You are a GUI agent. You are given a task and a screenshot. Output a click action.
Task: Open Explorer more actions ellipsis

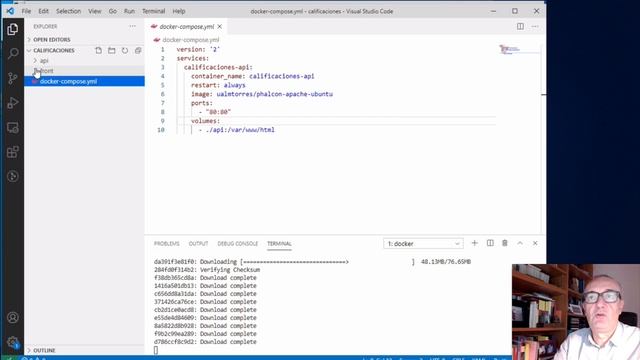[x=132, y=26]
